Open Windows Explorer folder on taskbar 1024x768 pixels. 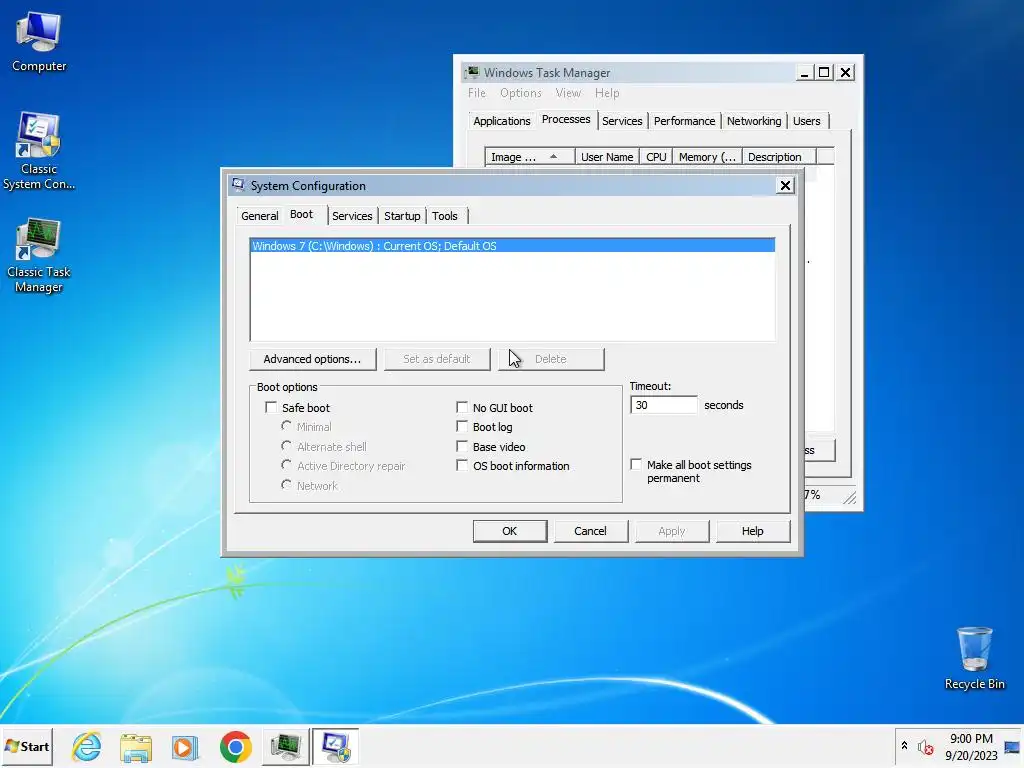click(136, 746)
